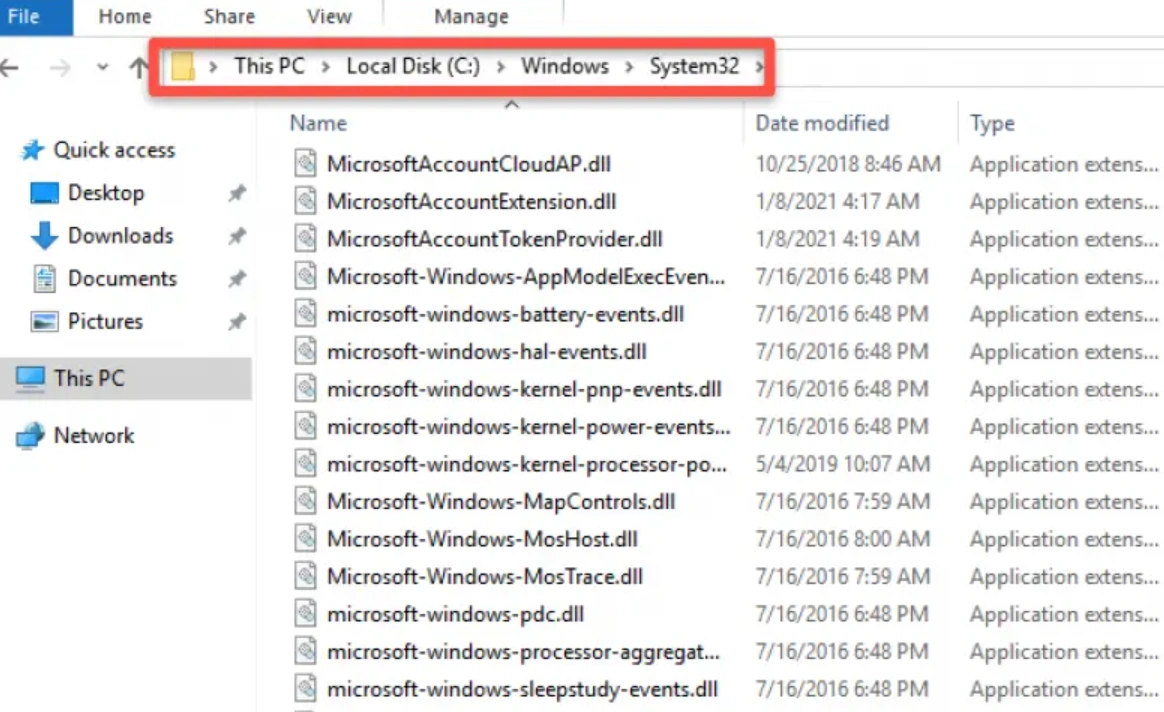Select microsoft-windows-hal-events.dll file
The image size is (1164, 712).
[486, 351]
